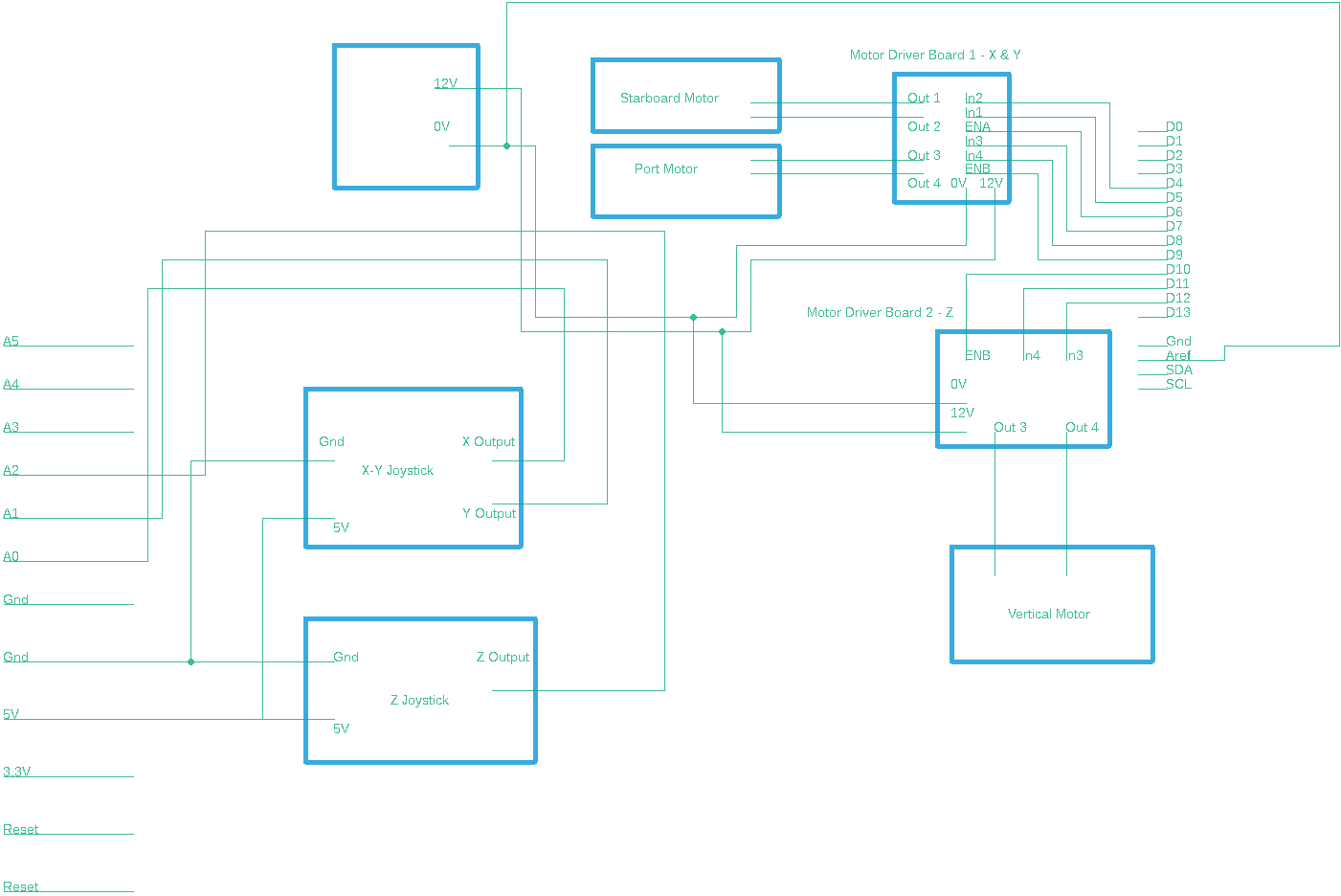Select the X-Y Joystick component
This screenshot has height=896, width=1341.
point(397,470)
